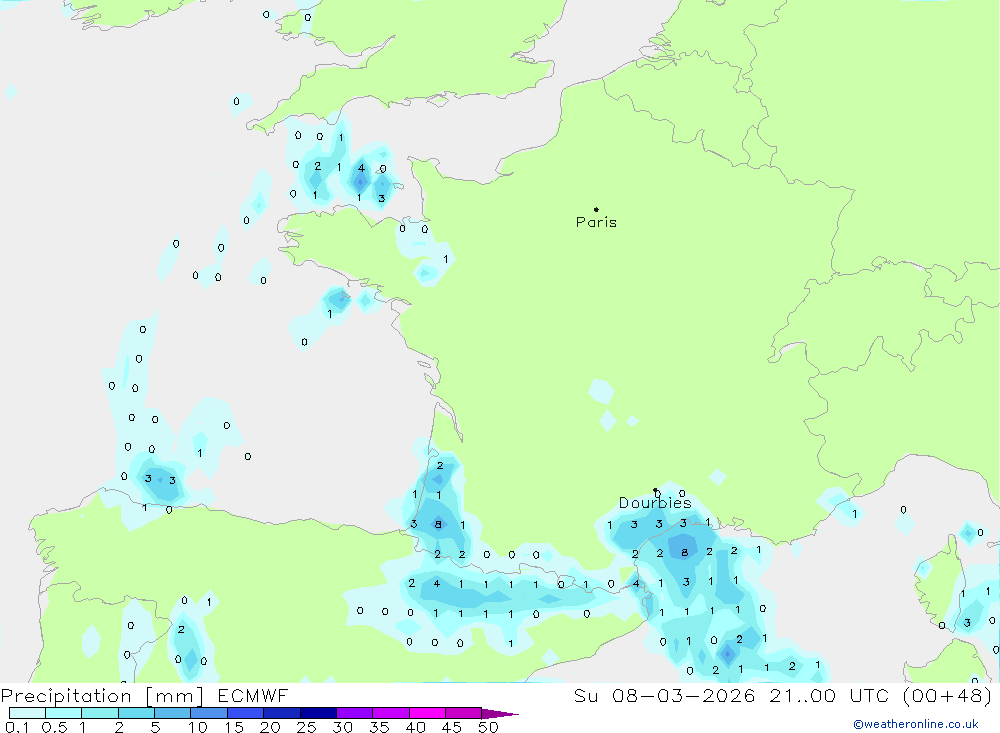Click the Paris city label
Image resolution: width=1000 pixels, height=733 pixels.
coord(596,222)
